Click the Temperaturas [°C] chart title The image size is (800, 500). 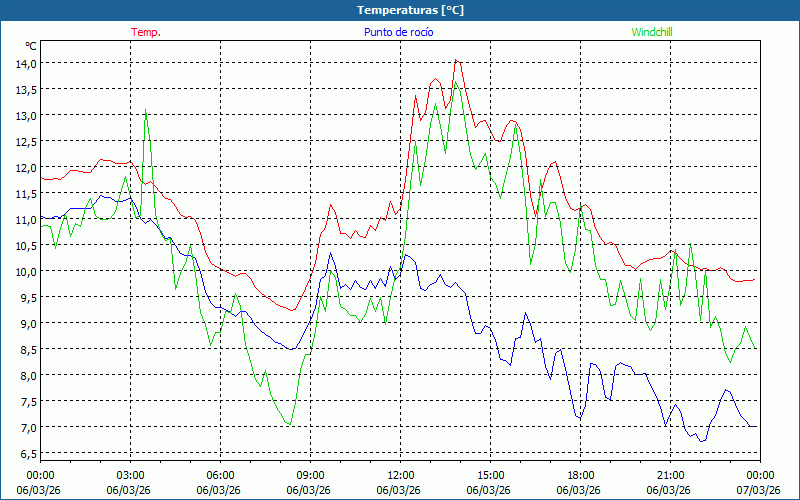(x=410, y=10)
